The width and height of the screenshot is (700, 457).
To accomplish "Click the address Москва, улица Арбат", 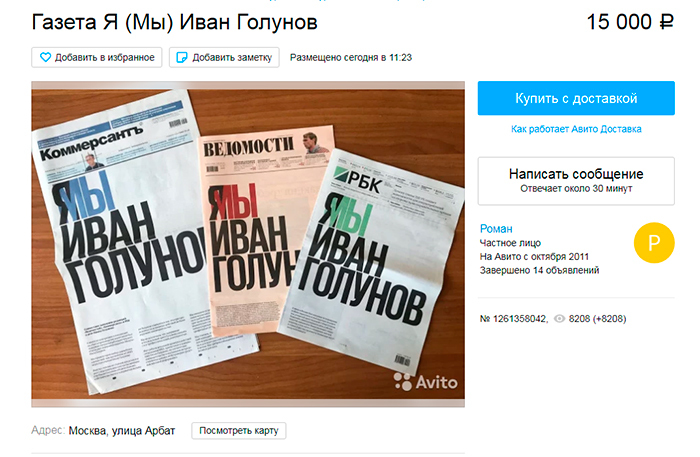I will tap(122, 431).
